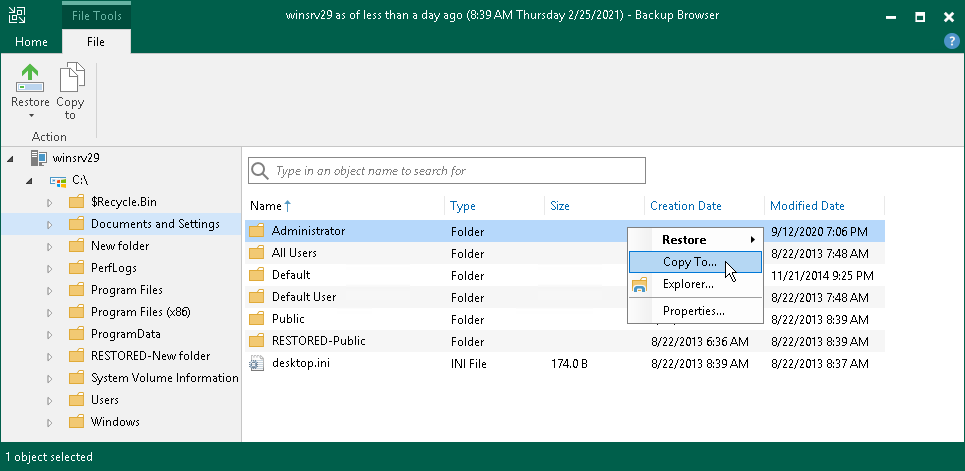Click the search magnifier icon
The image size is (965, 471).
[x=261, y=171]
